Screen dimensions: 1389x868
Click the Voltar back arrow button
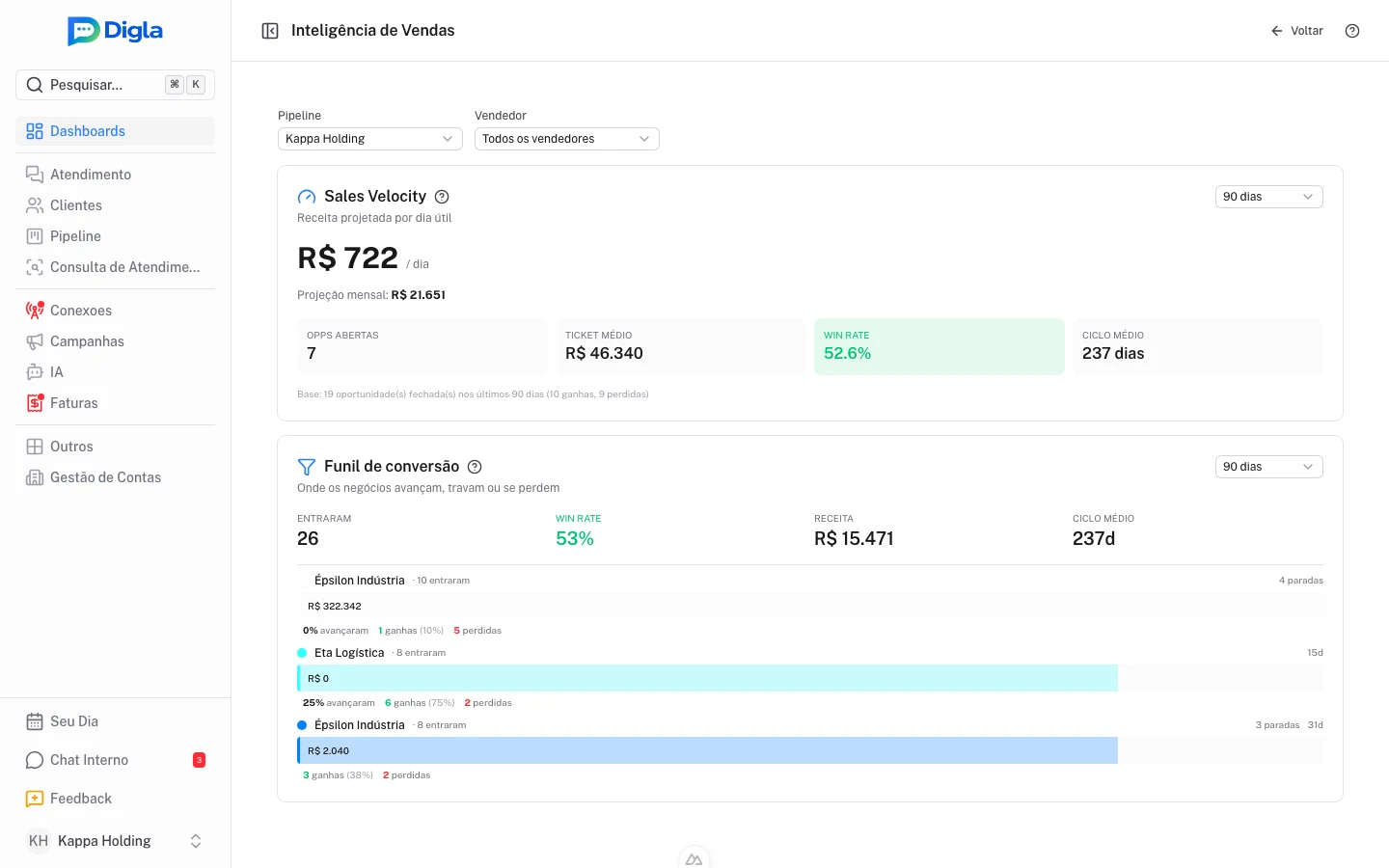[x=1297, y=31]
